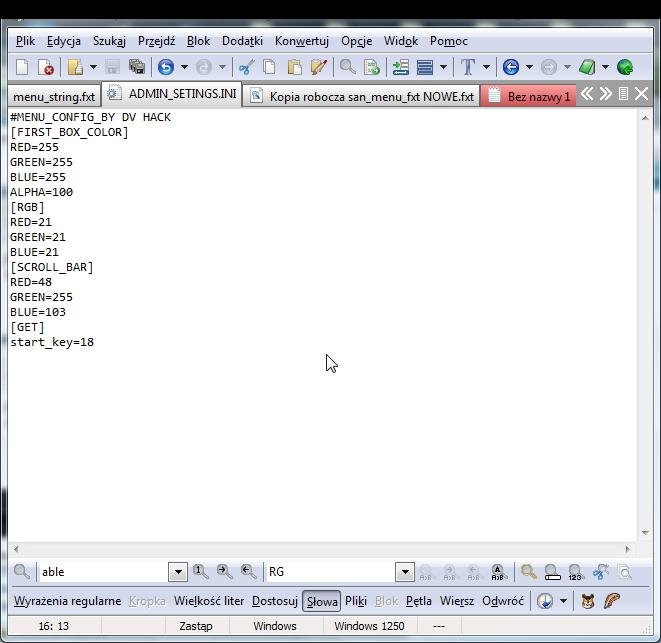Click the find previous magnifier icon
The width and height of the screenshot is (661, 643).
249,572
